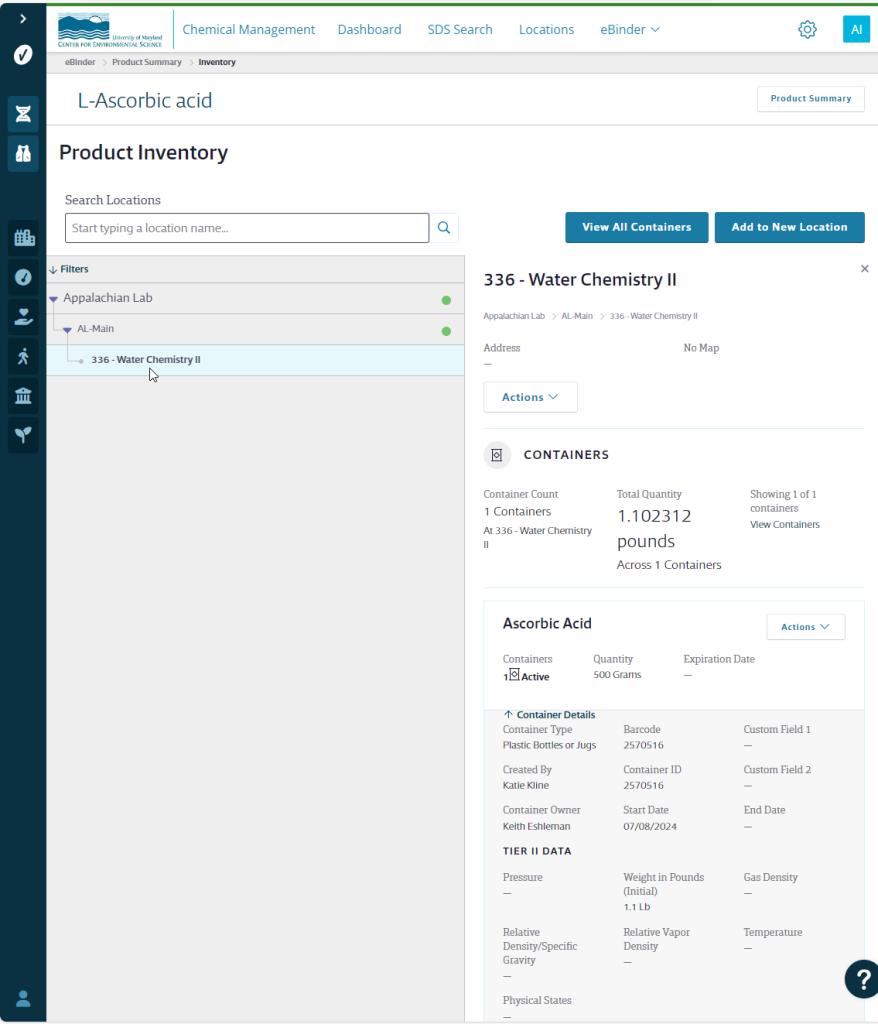
Task: Run the location search with the magnifier icon
Action: (x=444, y=228)
